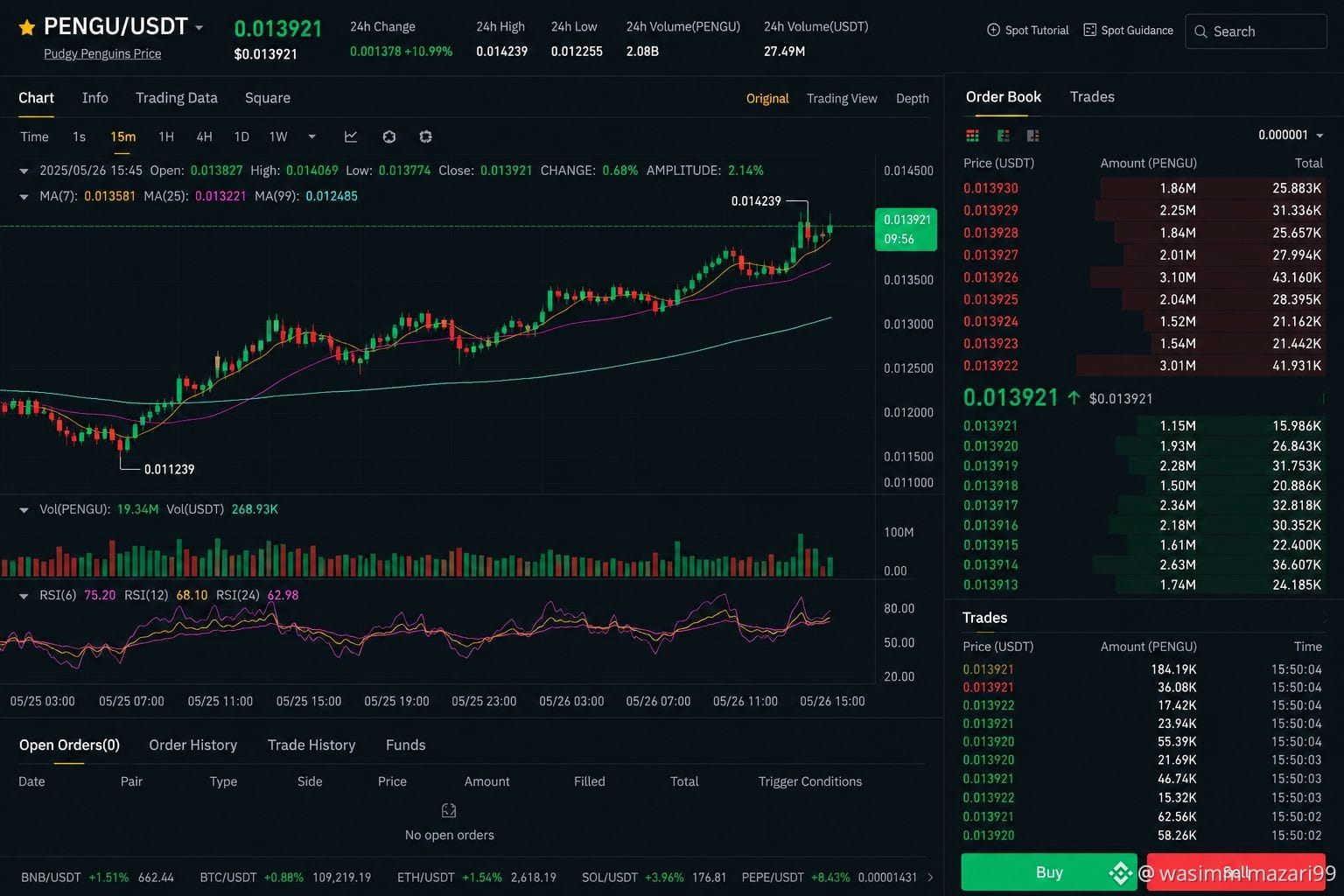The height and width of the screenshot is (896, 1344).
Task: Click the 0.011239 low marker label on chart
Action: (169, 470)
